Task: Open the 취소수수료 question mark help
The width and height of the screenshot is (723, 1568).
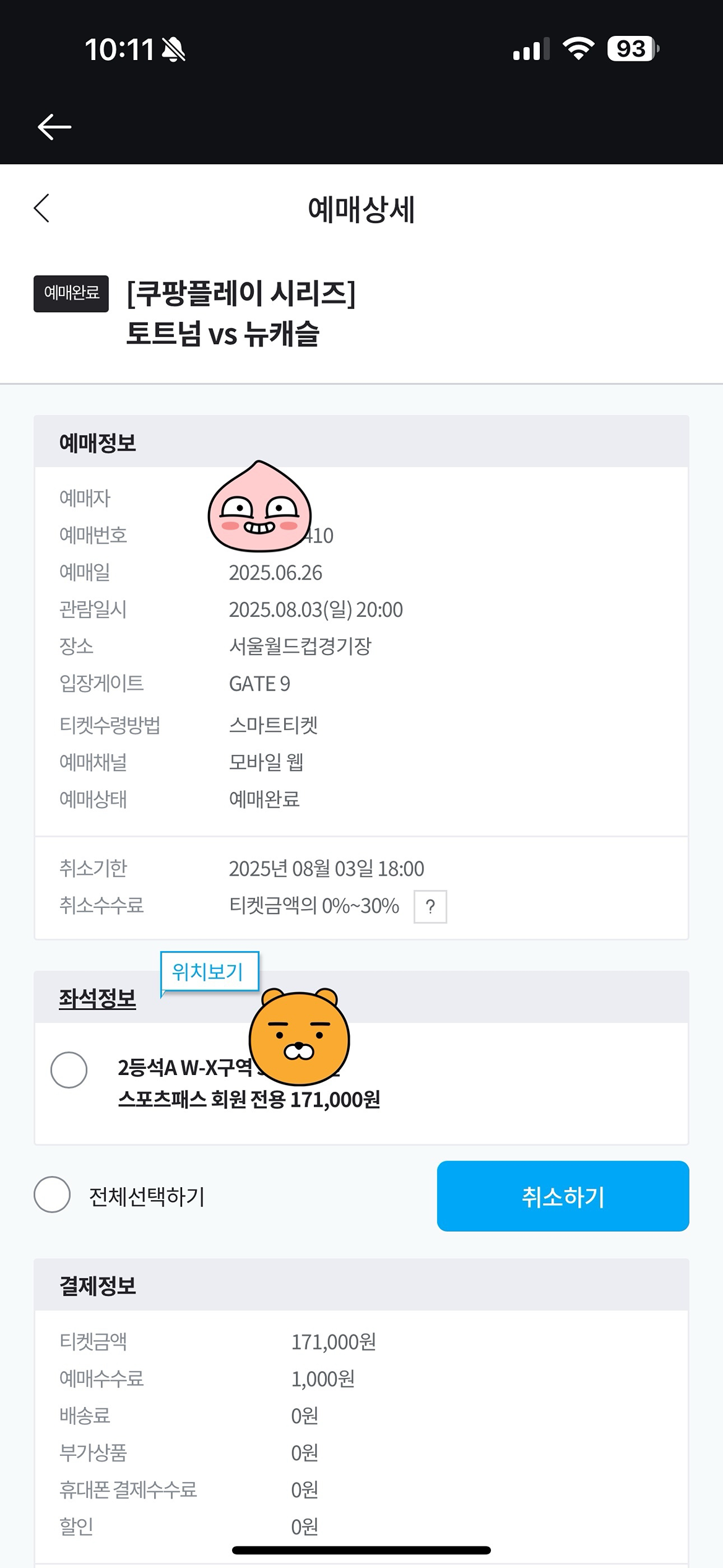Action: pos(430,907)
